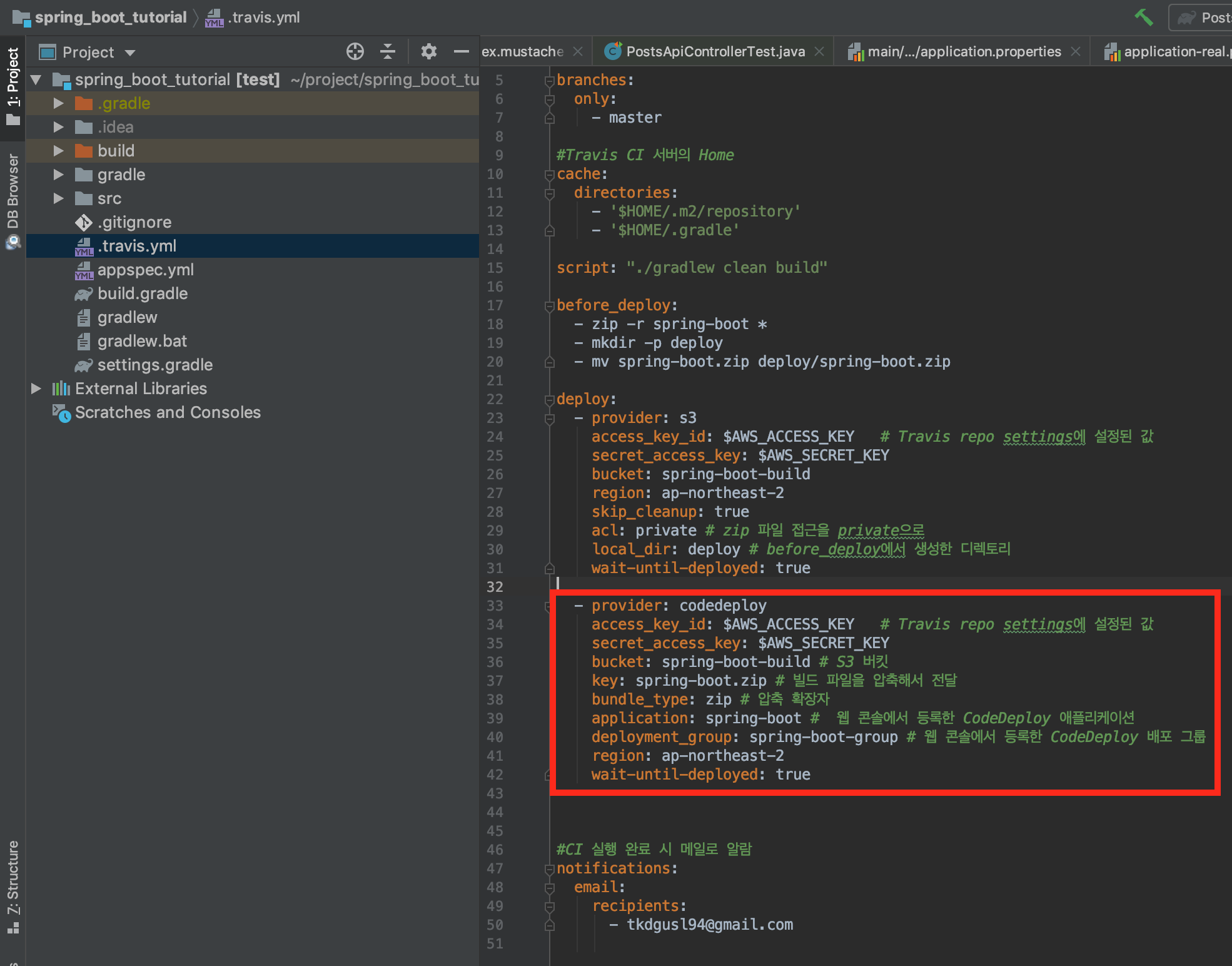The height and width of the screenshot is (966, 1232).
Task: Click the spring_boot_tutorial breadcrumb
Action: pos(110,17)
